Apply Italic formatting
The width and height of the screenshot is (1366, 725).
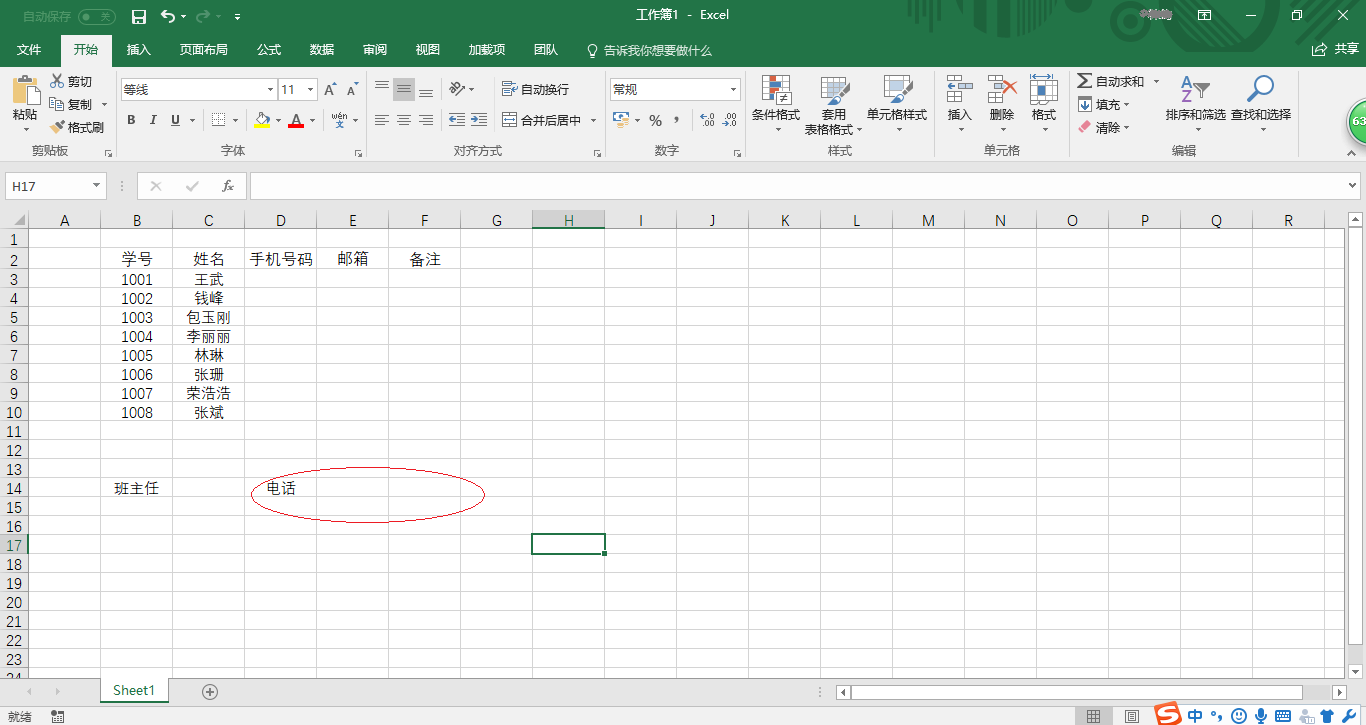tap(152, 120)
